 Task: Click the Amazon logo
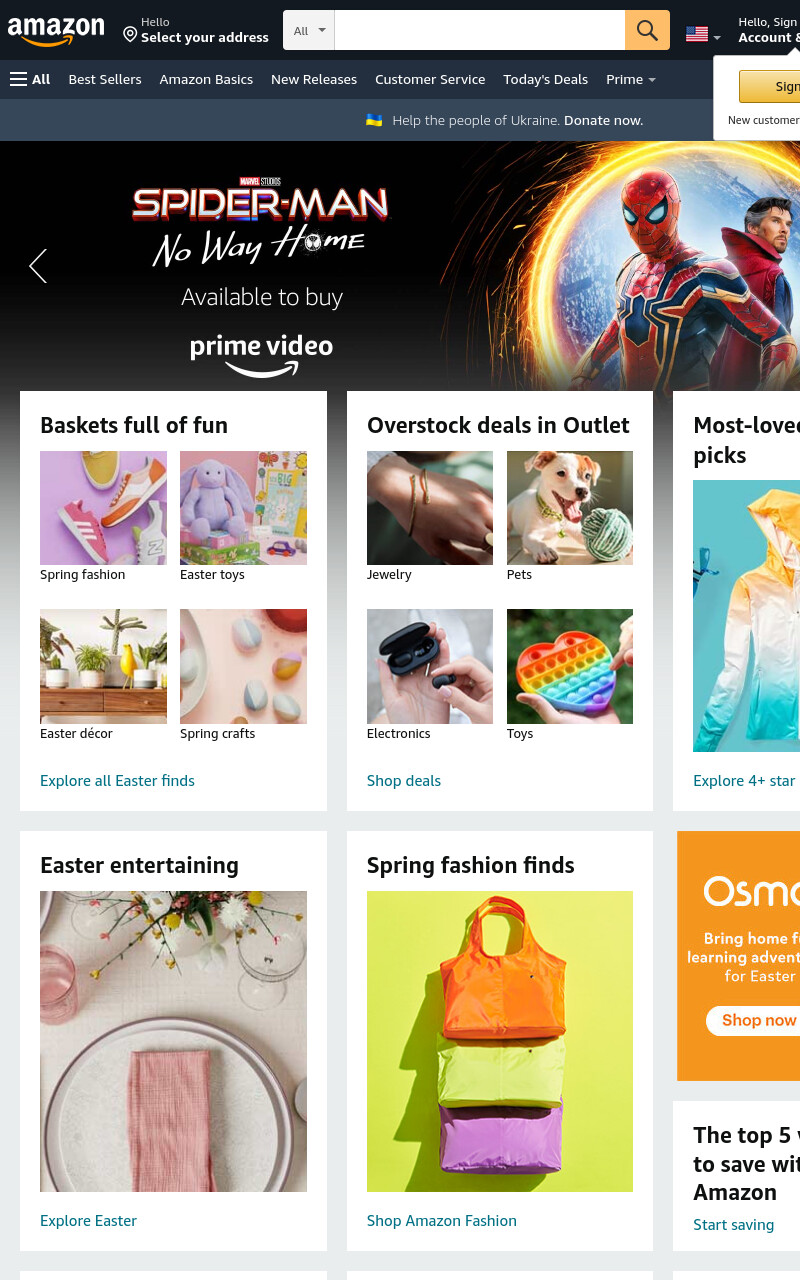[56, 31]
